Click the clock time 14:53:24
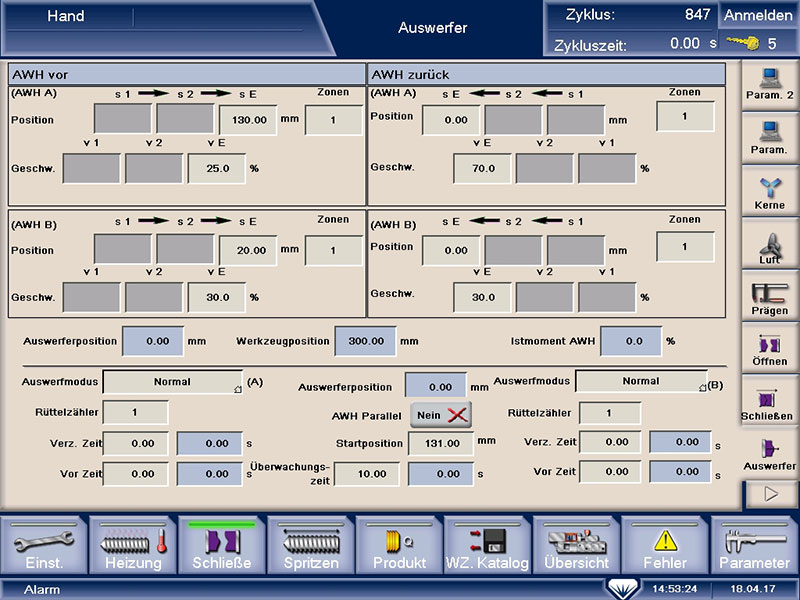Screen dimensions: 800x600 pos(674,589)
